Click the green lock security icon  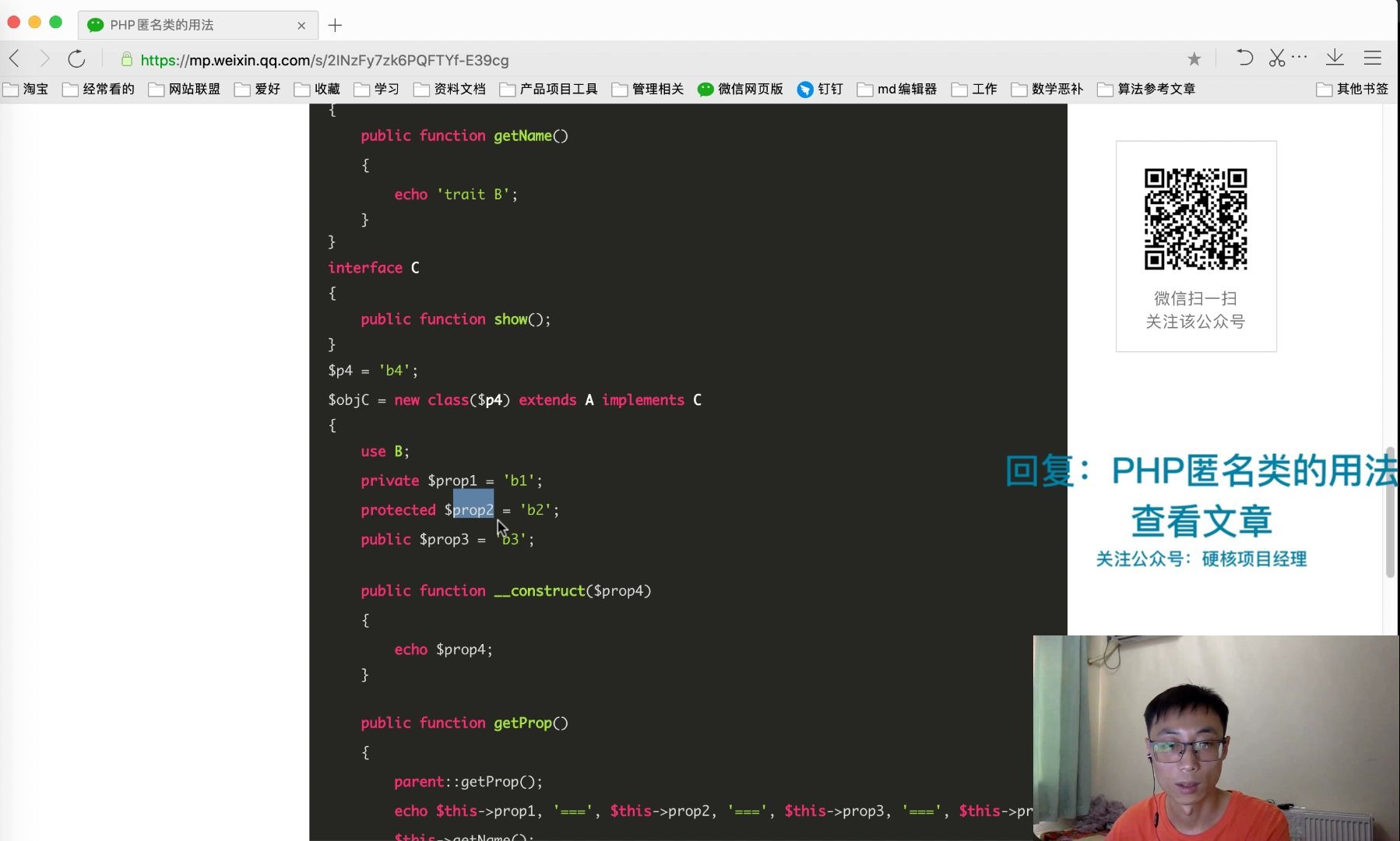(x=126, y=59)
